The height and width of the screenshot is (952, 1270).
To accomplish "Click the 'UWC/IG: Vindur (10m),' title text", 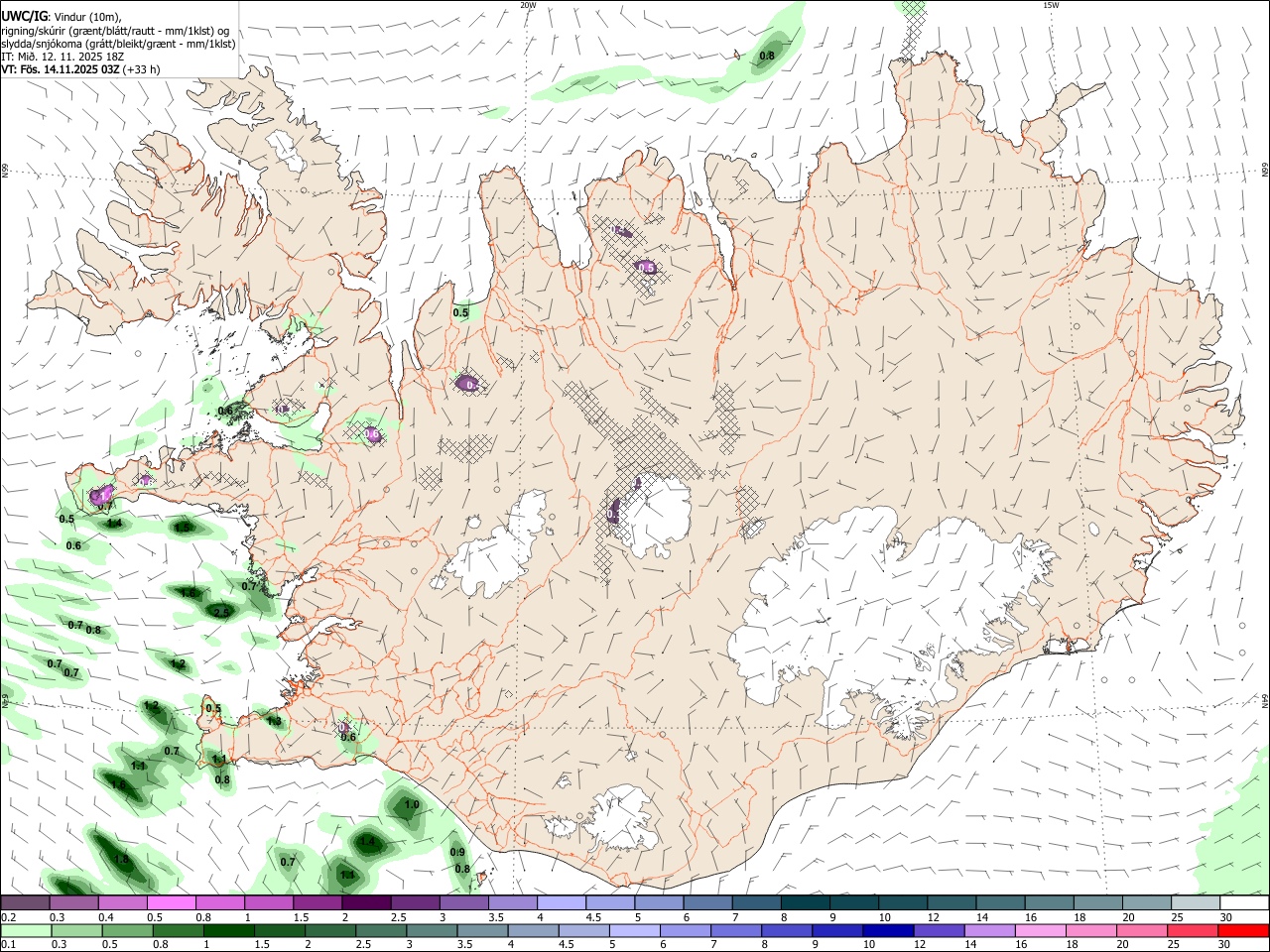I will point(62,17).
